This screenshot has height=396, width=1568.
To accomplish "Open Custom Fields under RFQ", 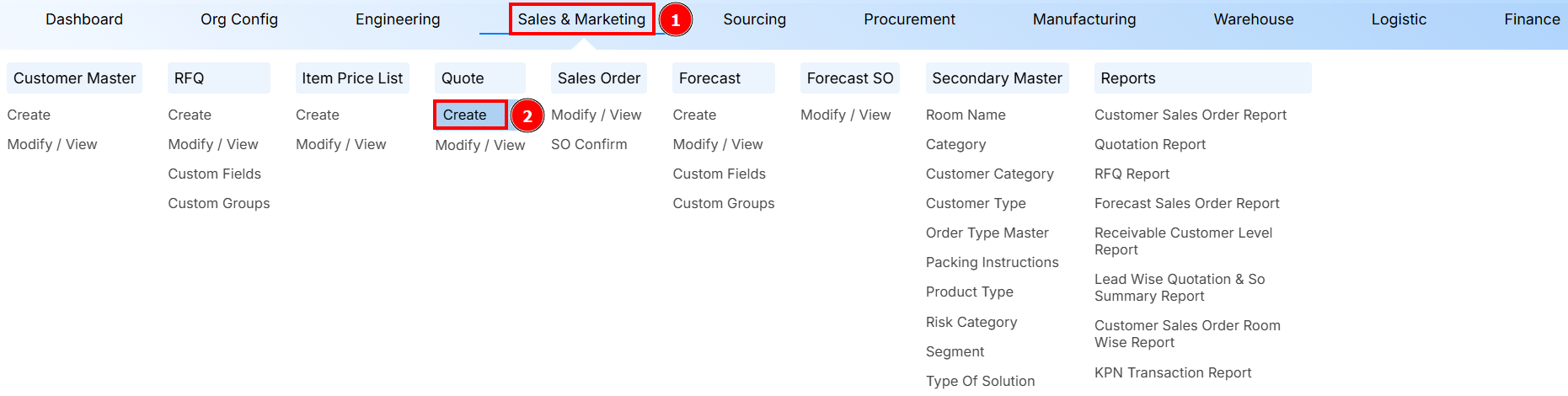I will point(214,174).
